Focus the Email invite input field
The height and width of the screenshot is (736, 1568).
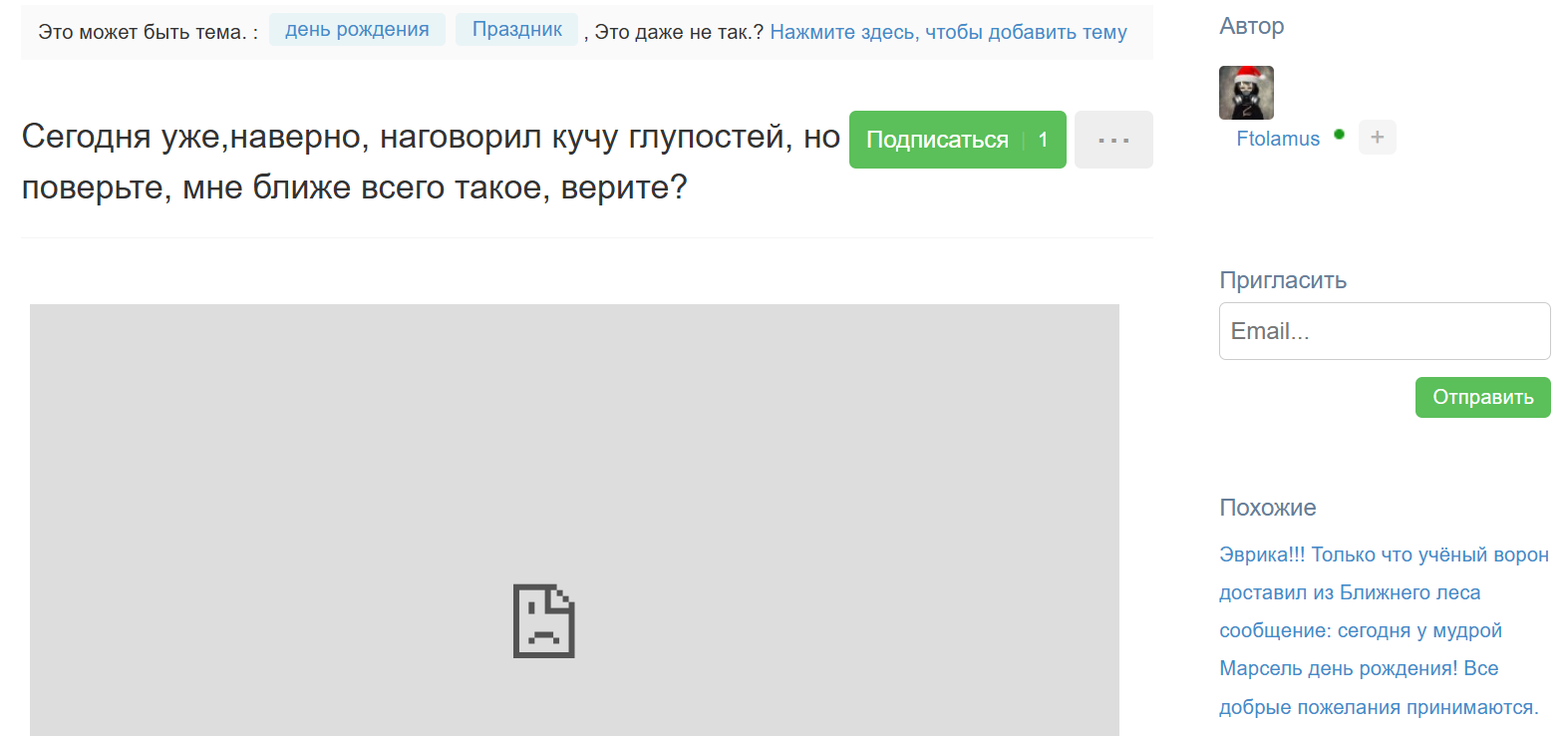1384,331
